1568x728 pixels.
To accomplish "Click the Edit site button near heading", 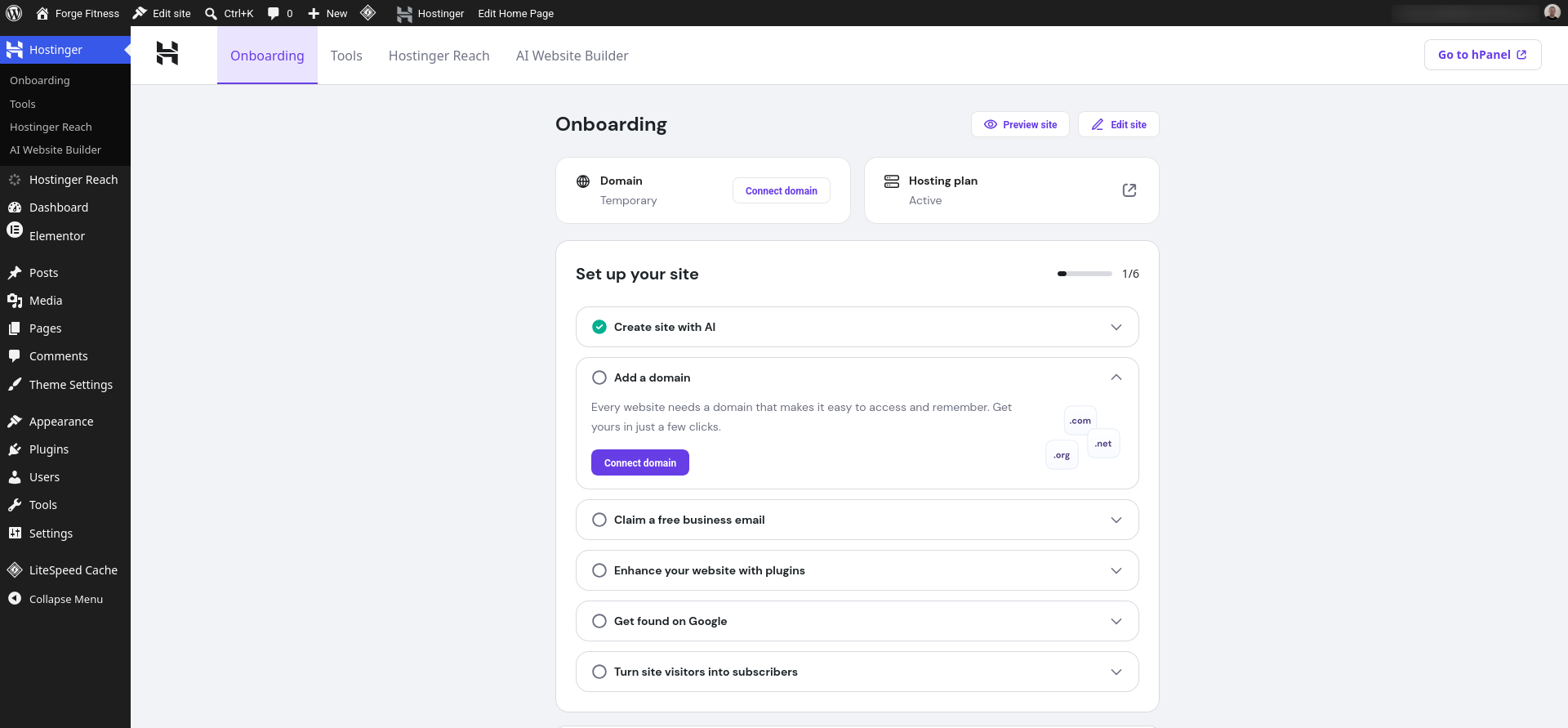I will (1119, 124).
